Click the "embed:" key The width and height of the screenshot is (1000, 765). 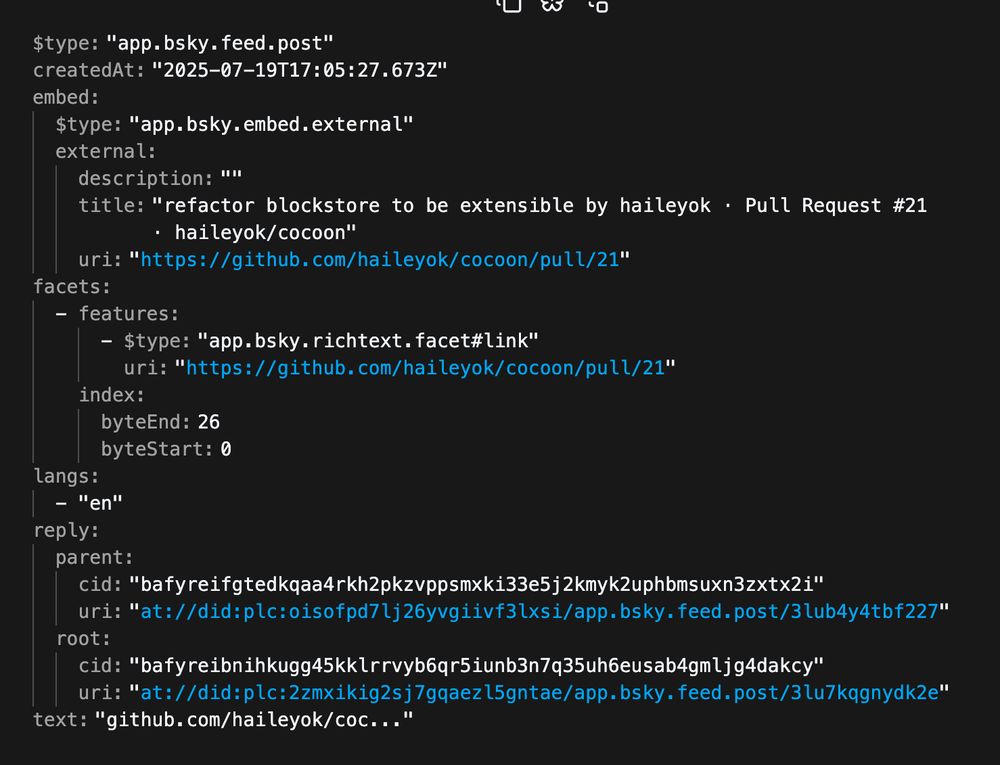tap(66, 98)
